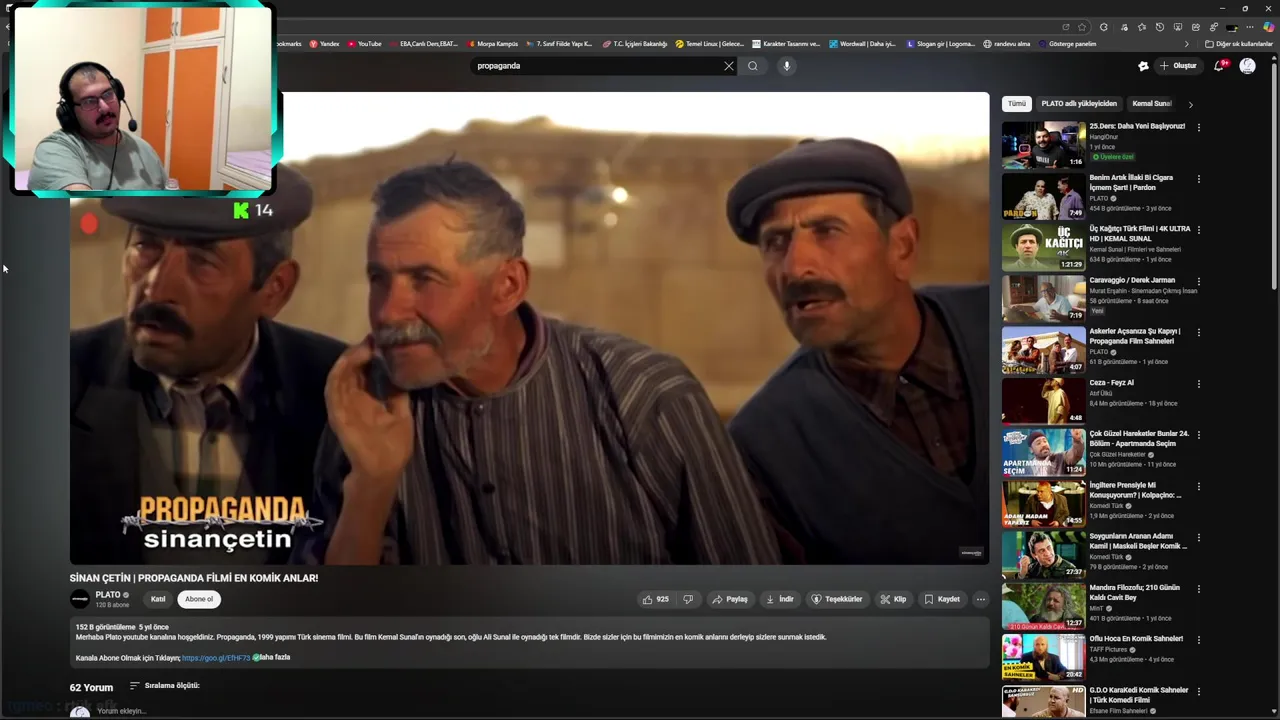Click the magnifier search button
The image size is (1280, 720).
pos(753,66)
